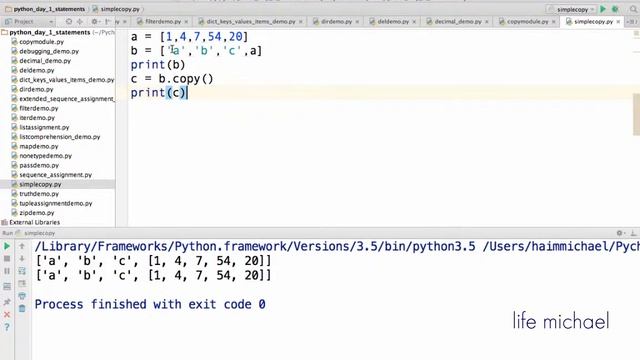Close the Run tab using red X icon
Viewport: 640px width, 360px height.
[x=7, y=315]
